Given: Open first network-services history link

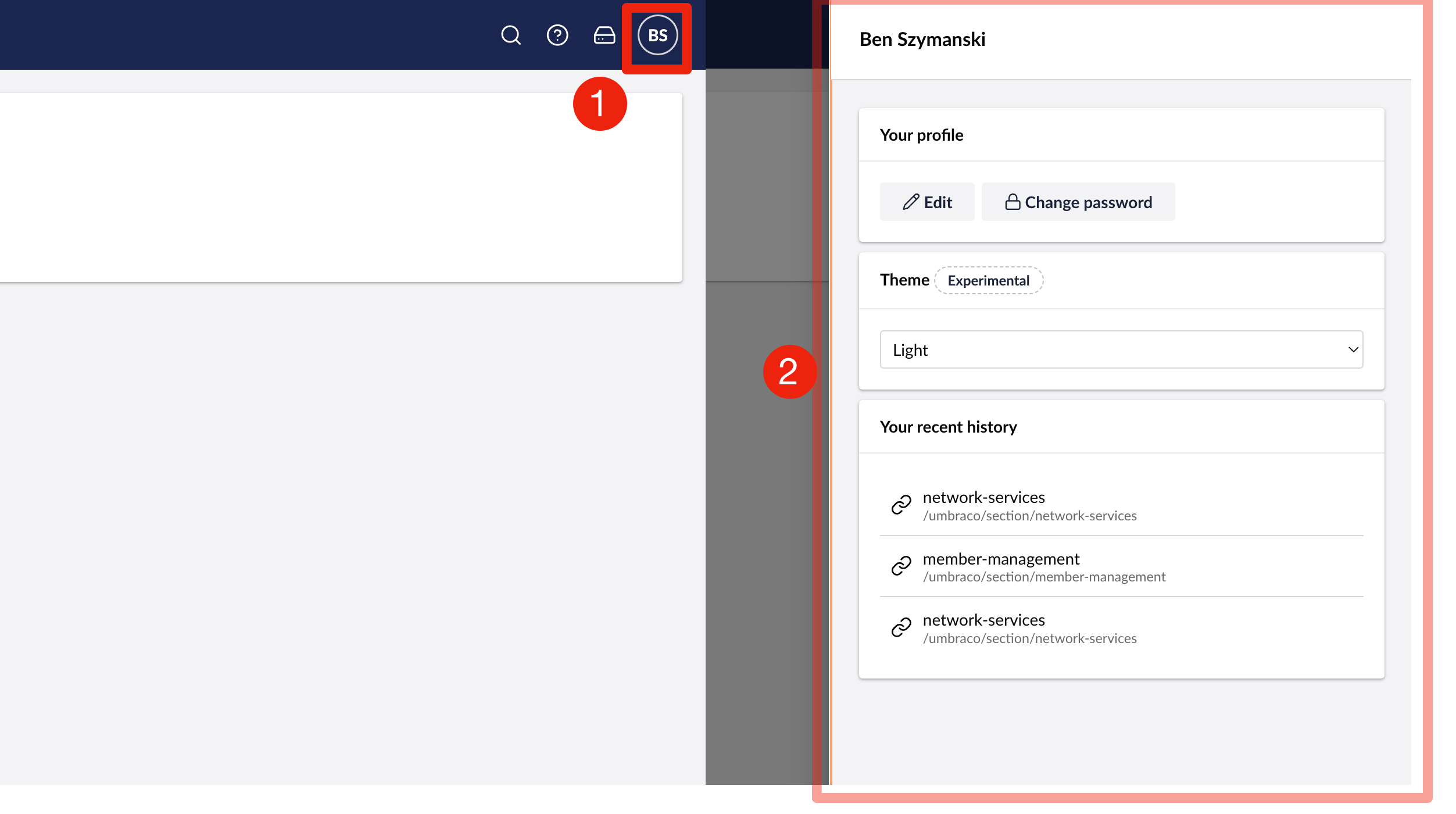Looking at the screenshot, I should (983, 497).
